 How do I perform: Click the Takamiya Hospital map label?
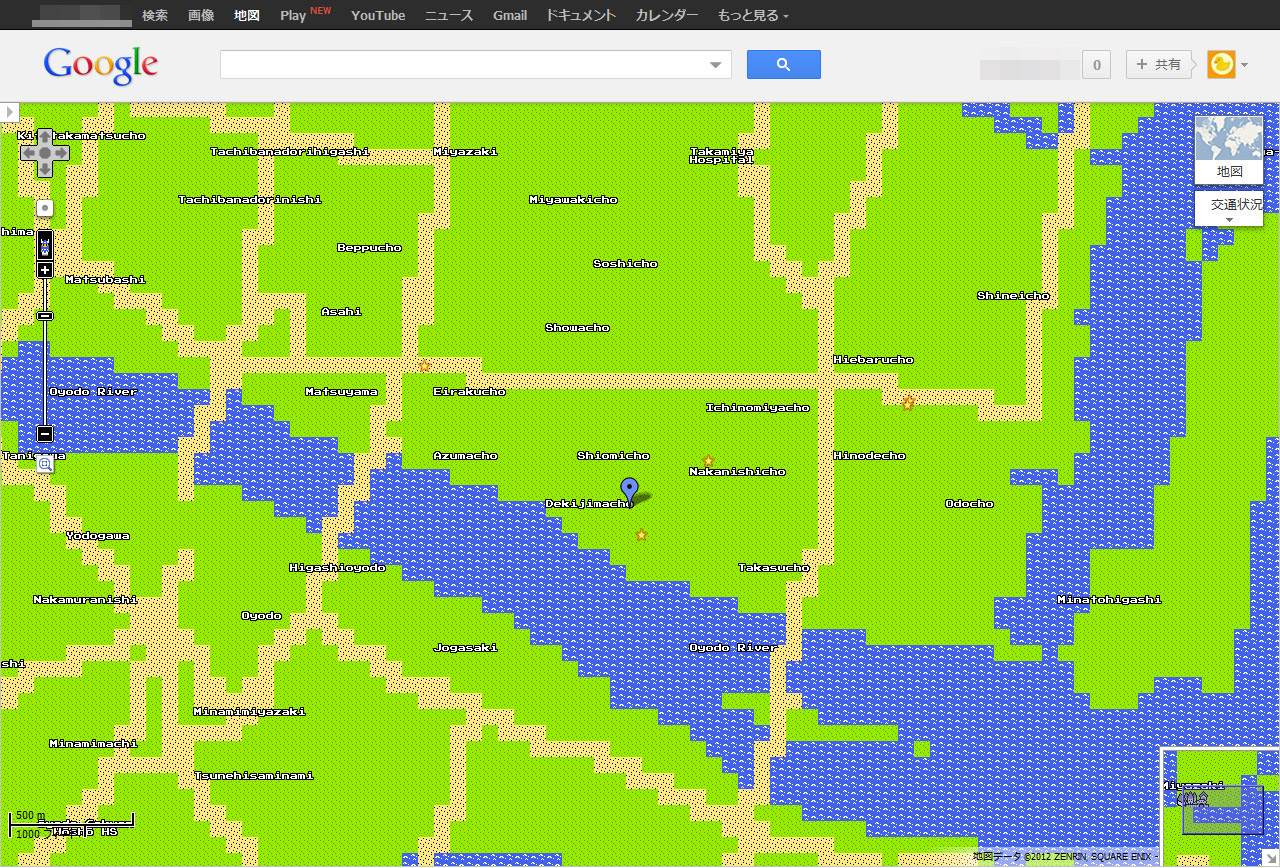point(722,156)
